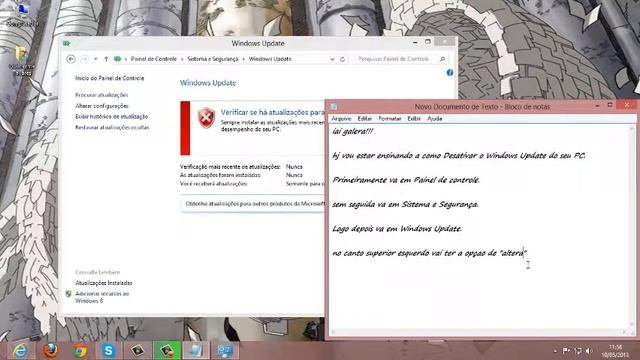The width and height of the screenshot is (640, 360).
Task: Minimize the Notepad window
Action: pos(597,106)
